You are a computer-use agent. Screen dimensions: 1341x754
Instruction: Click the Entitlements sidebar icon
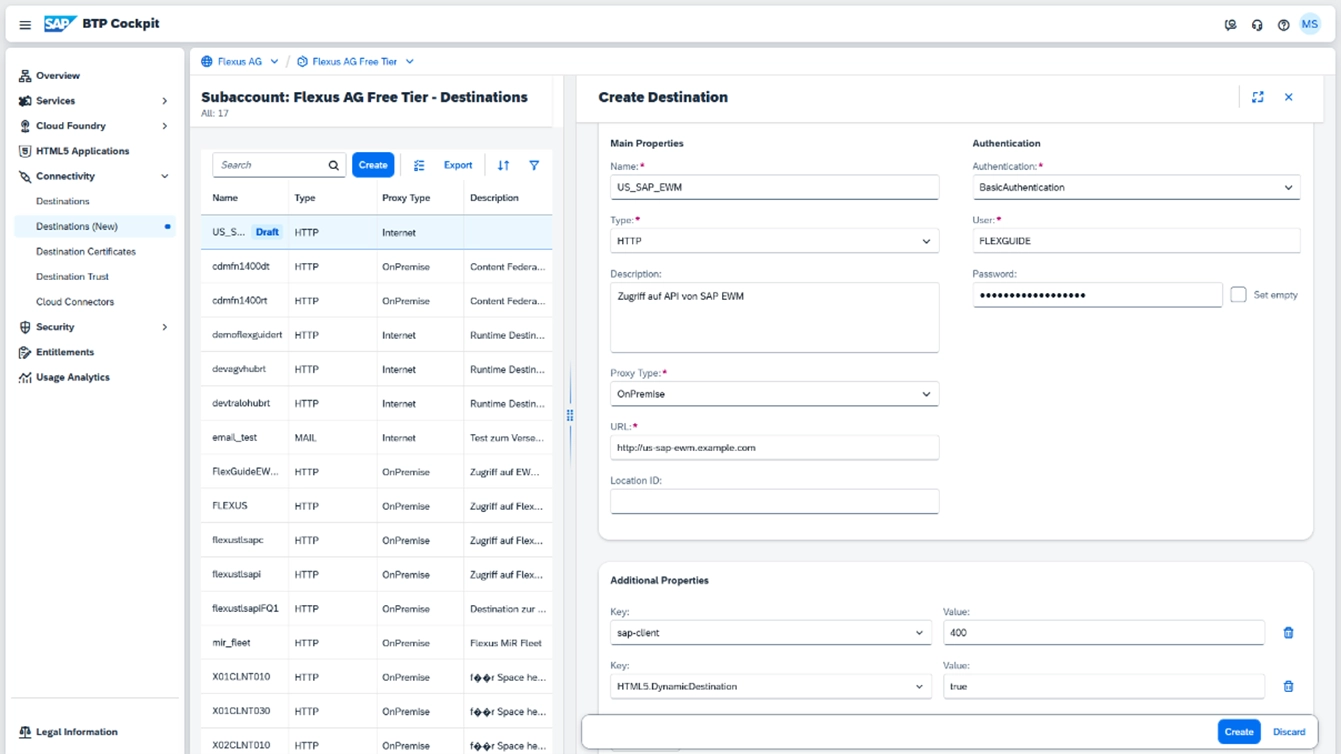pos(25,352)
